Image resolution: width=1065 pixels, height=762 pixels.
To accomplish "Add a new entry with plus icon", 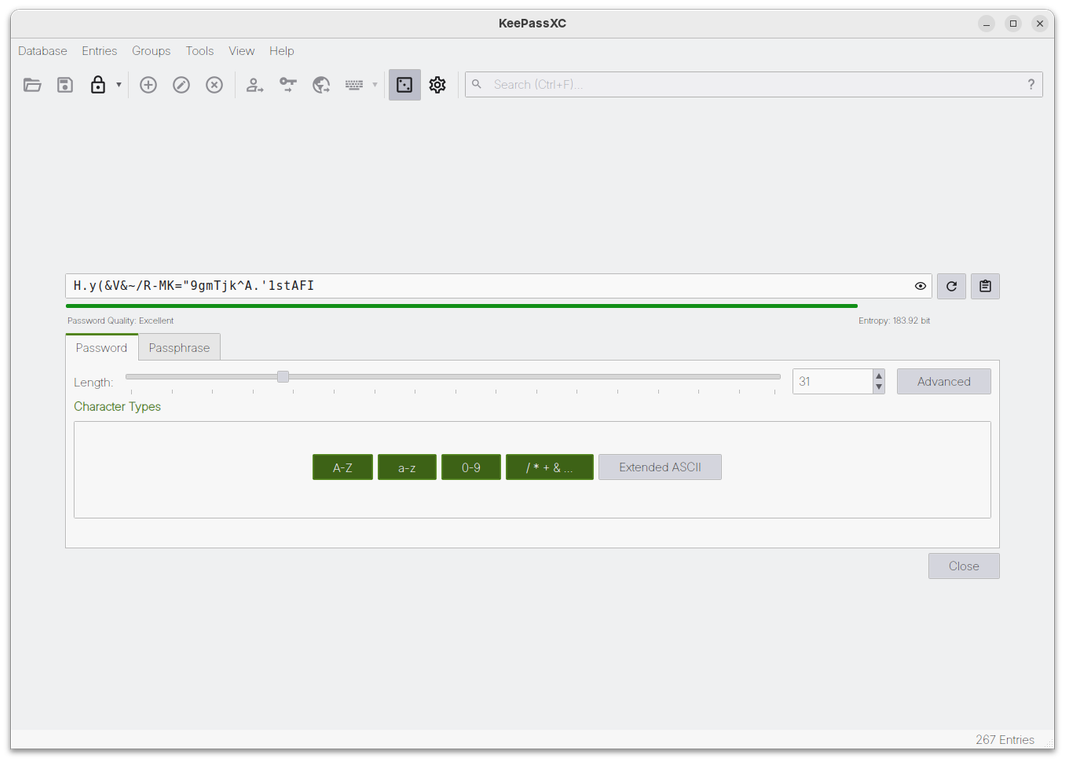I will tap(148, 85).
